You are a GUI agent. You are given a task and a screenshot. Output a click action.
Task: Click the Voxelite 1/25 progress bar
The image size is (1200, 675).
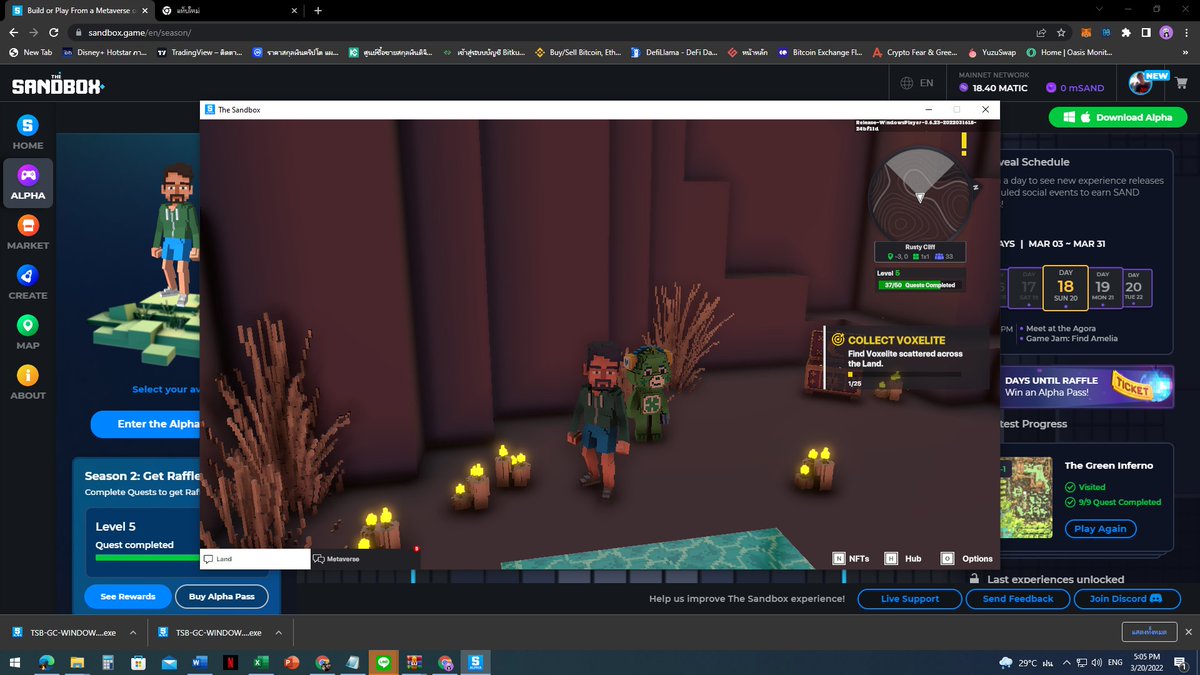pos(904,374)
